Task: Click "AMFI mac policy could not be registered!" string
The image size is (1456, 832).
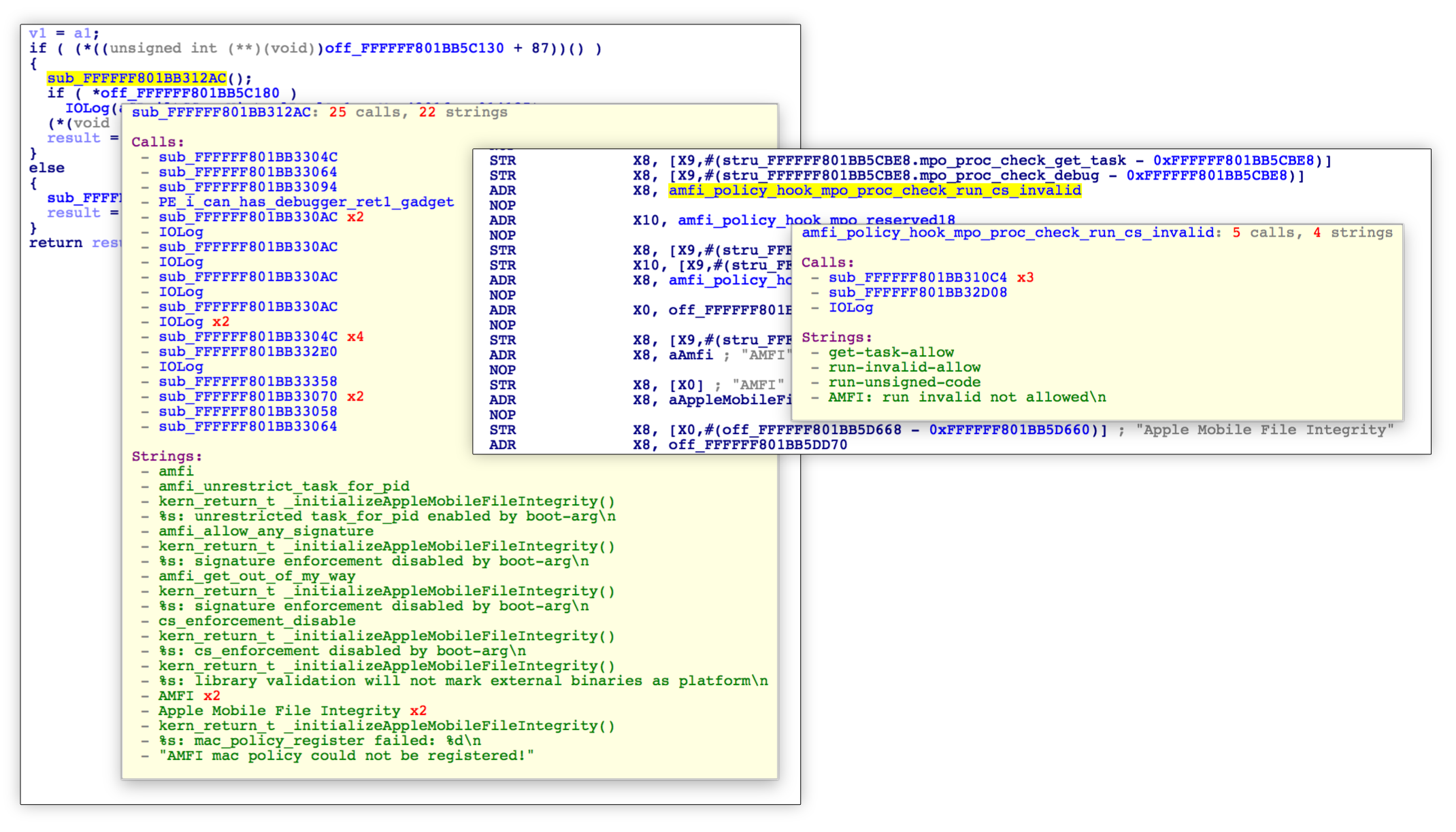Action: tap(346, 756)
